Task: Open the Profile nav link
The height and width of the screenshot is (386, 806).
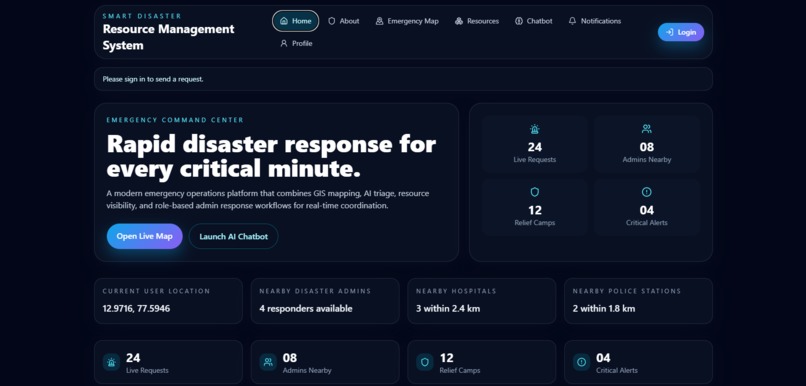Action: pyautogui.click(x=296, y=44)
